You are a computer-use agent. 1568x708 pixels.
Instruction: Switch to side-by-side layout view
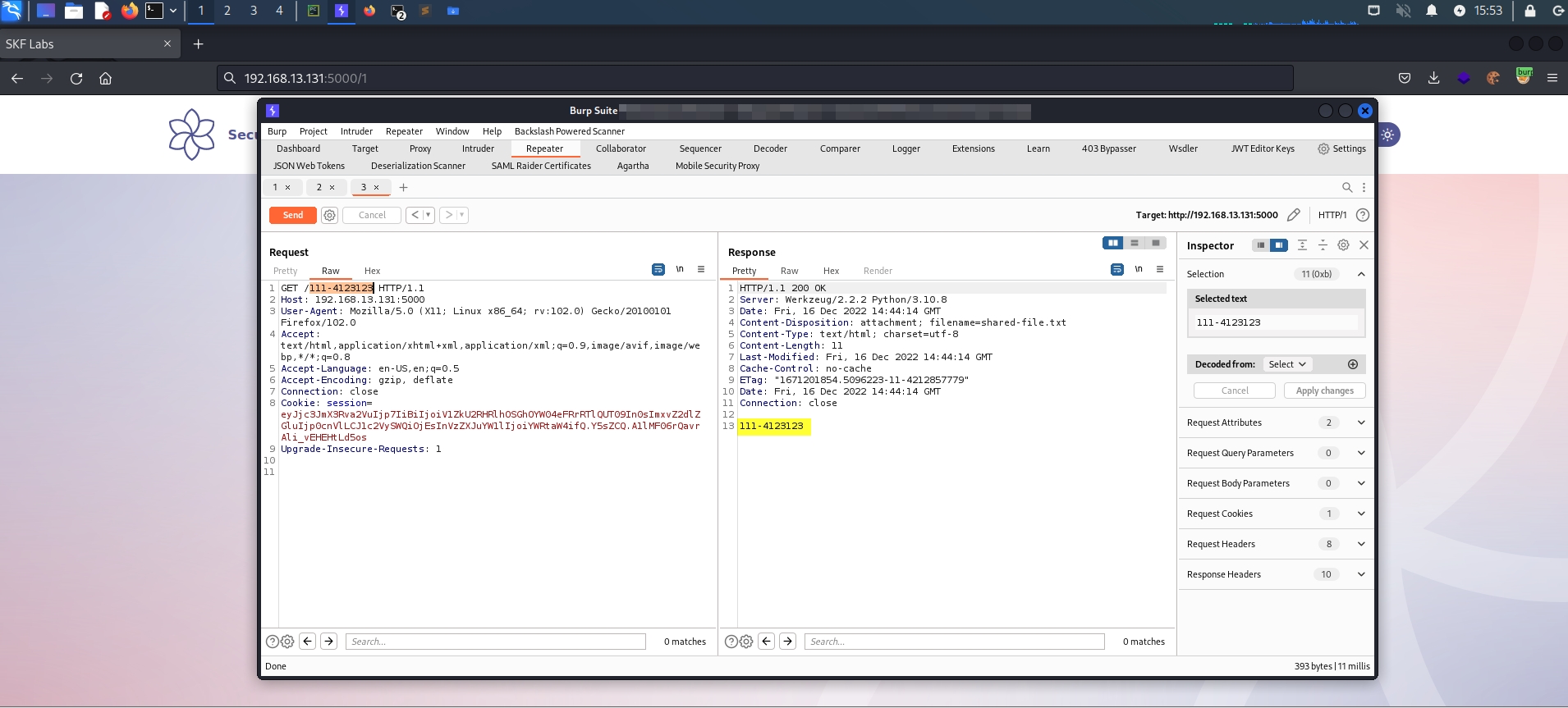click(1113, 243)
